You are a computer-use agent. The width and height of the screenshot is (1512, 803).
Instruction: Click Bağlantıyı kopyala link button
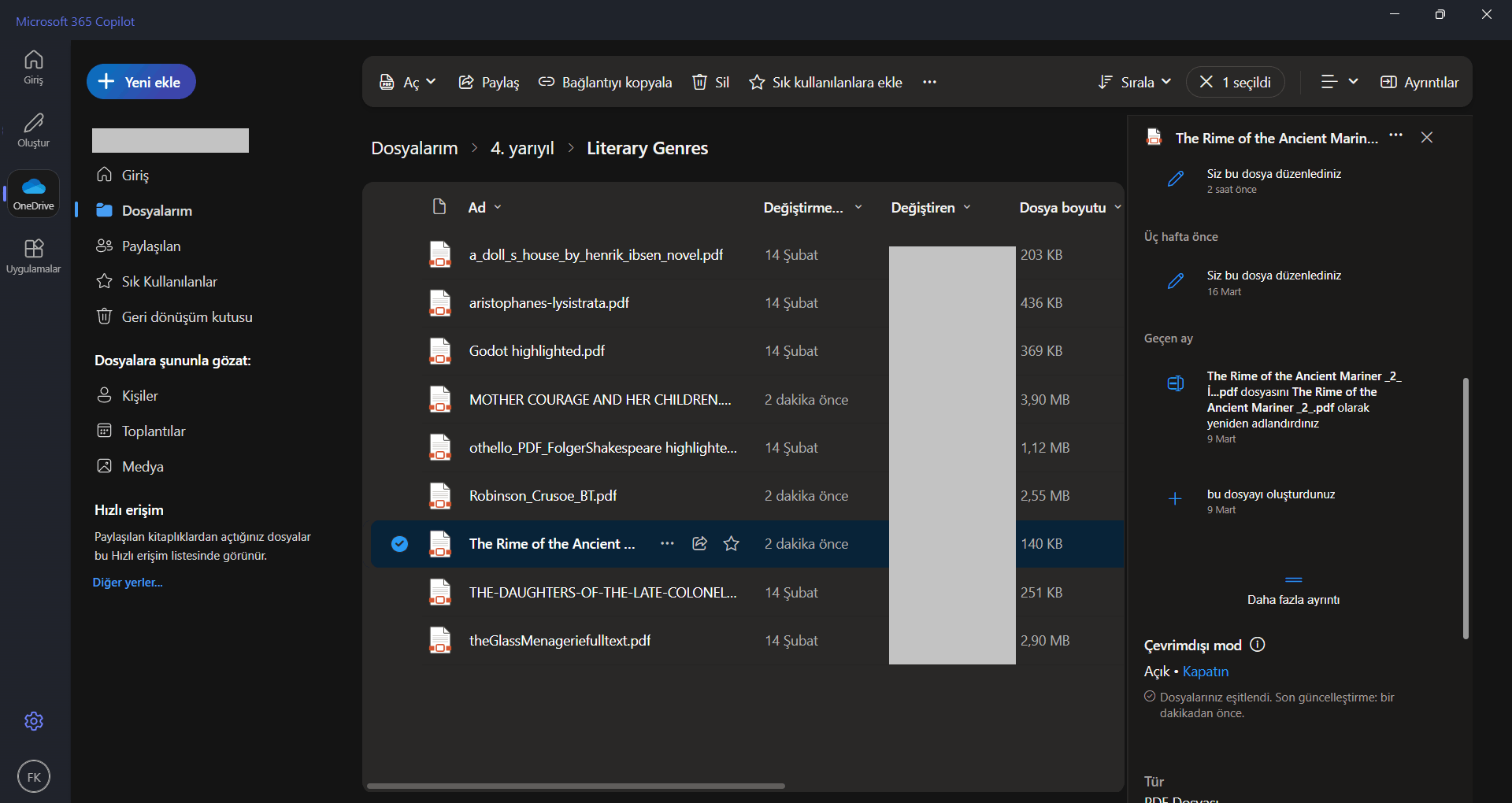pos(605,82)
